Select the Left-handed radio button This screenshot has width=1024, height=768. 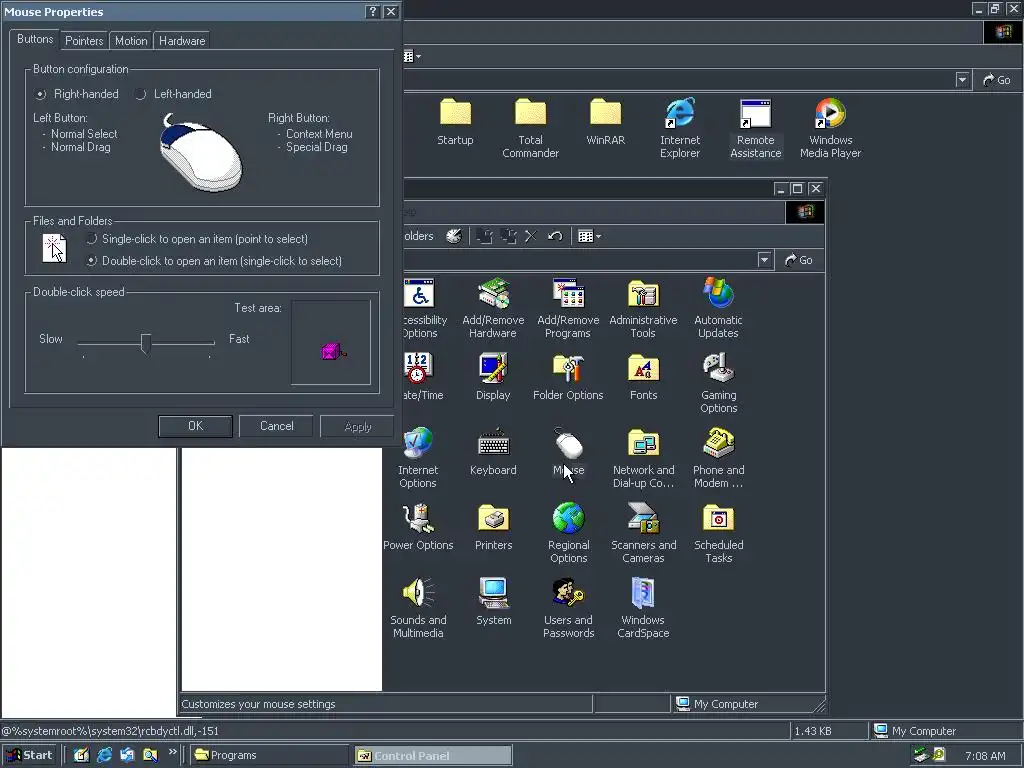173,94
